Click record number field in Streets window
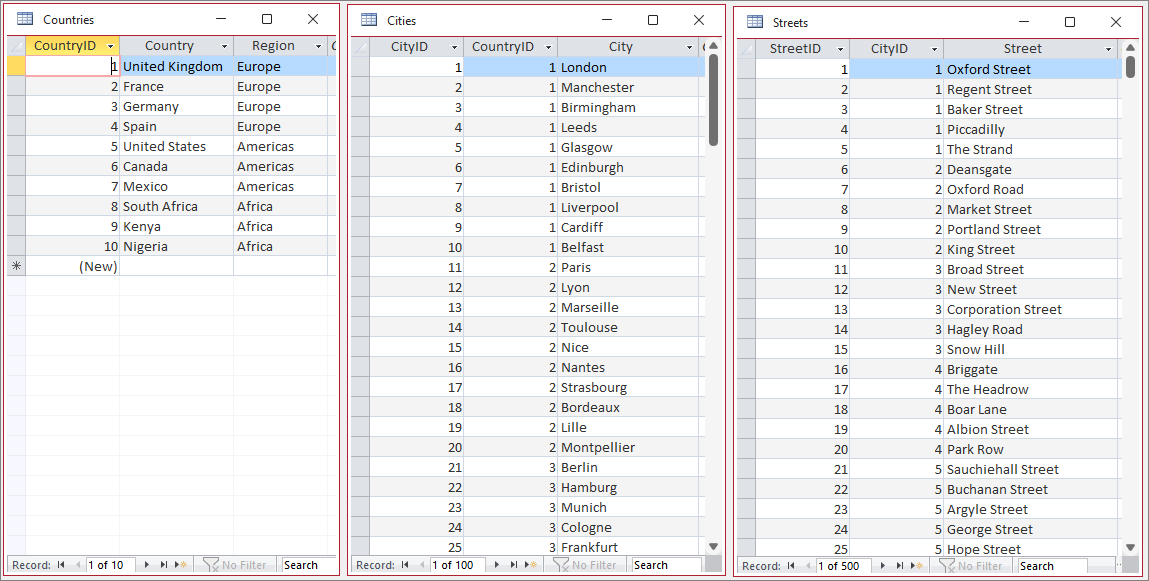The width and height of the screenshot is (1149, 581). (x=843, y=566)
